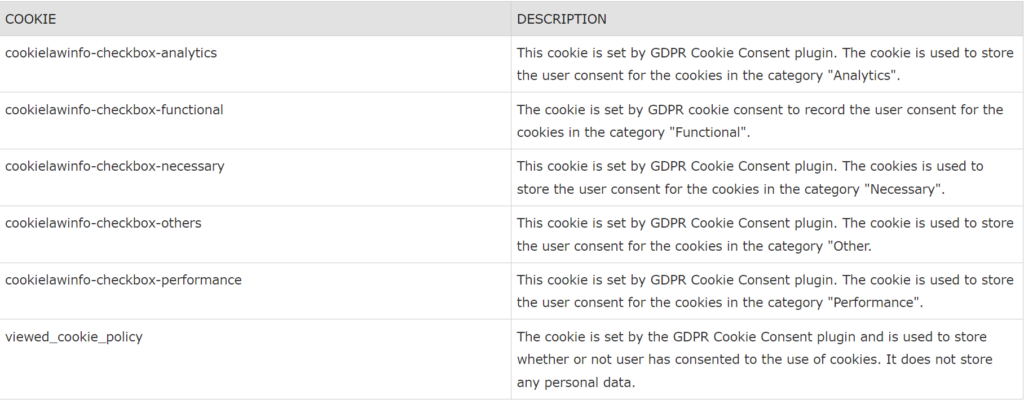Click "any personal data." text line
Screen dimensions: 1024x400
coord(576,382)
